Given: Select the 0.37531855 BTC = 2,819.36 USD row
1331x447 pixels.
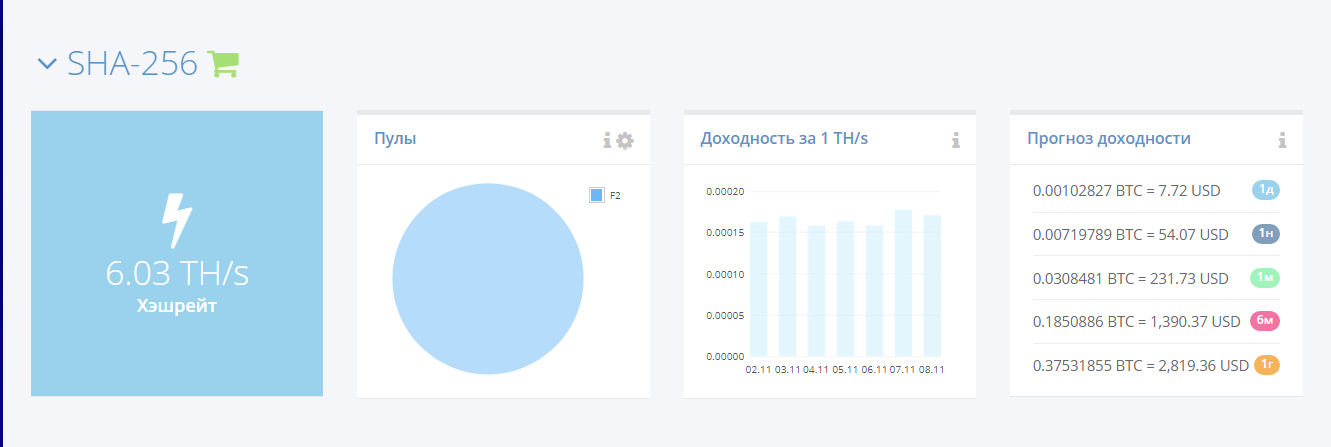Looking at the screenshot, I should [x=1156, y=365].
